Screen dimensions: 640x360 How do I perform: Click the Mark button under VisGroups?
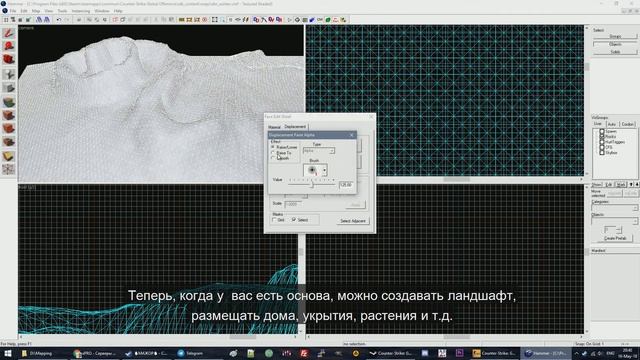[621, 185]
